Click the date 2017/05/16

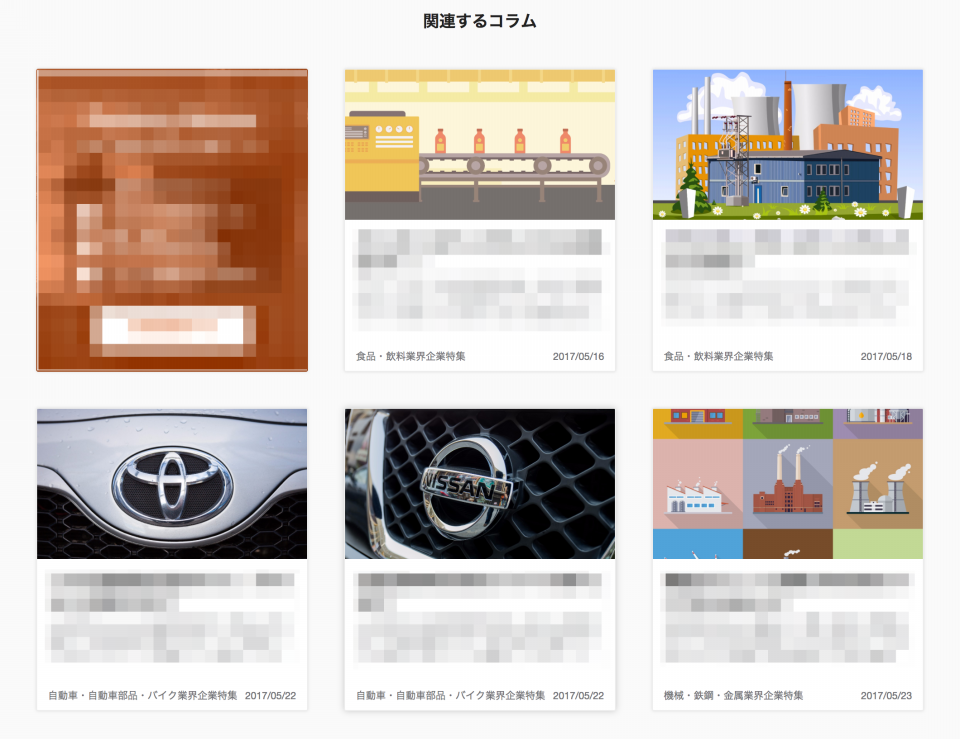tap(579, 356)
